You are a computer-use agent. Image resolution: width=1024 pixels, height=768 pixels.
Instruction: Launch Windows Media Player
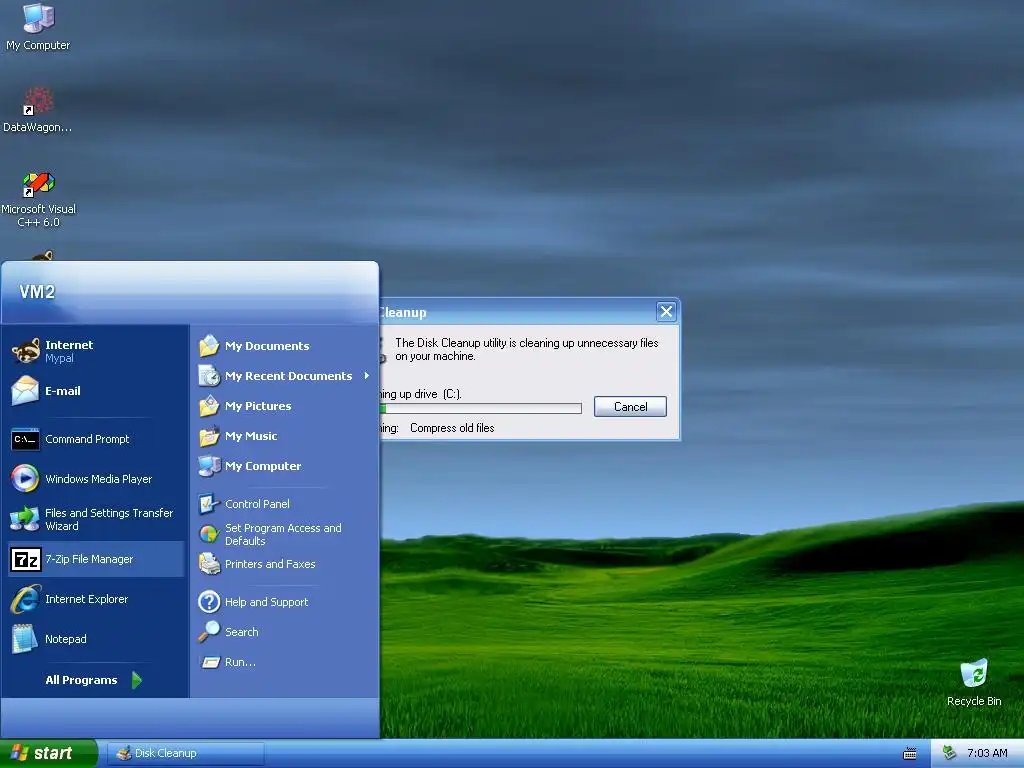pos(95,479)
